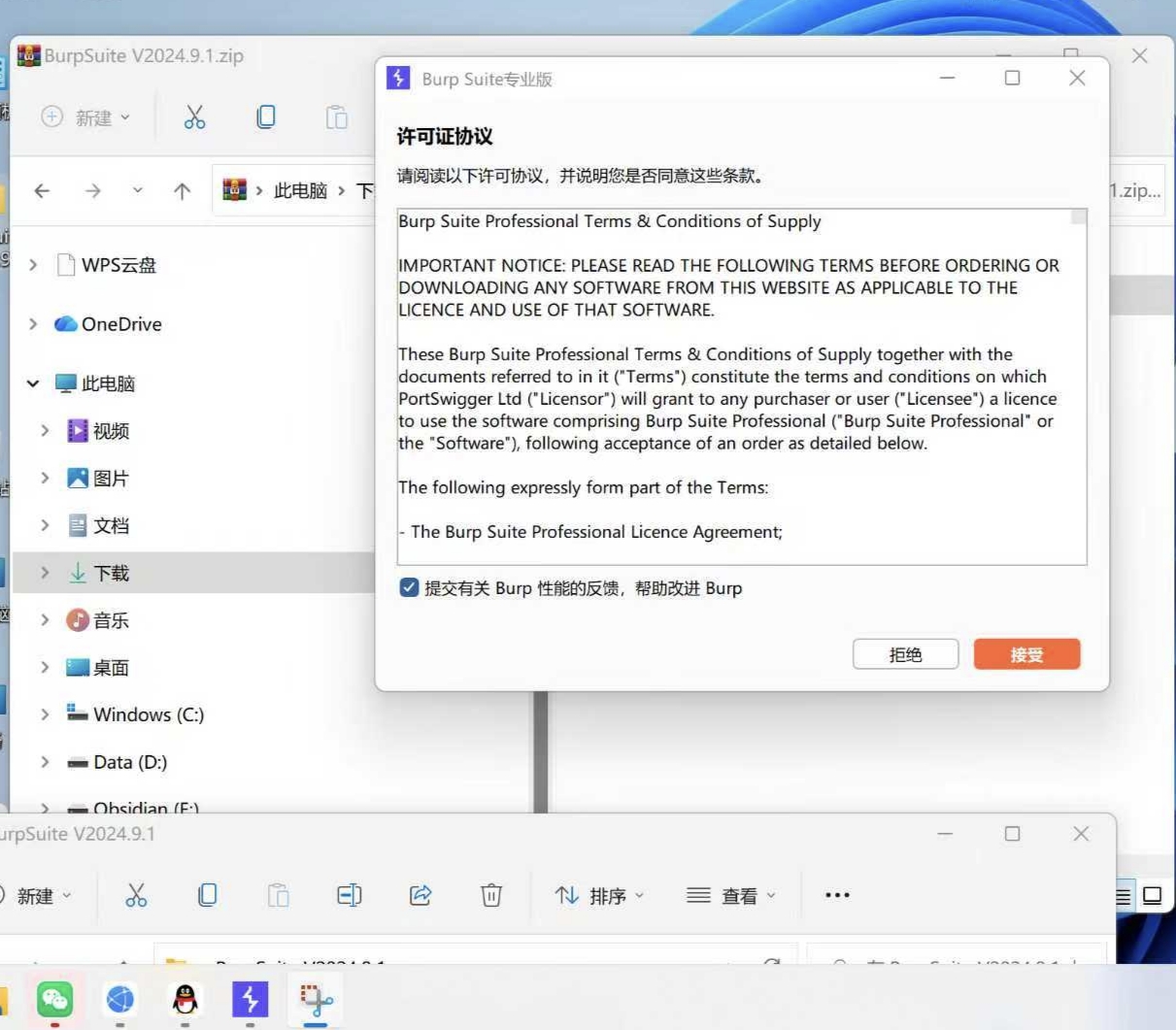The width and height of the screenshot is (1176, 1030).
Task: Open the See more (...) menu in bottom window
Action: point(837,895)
